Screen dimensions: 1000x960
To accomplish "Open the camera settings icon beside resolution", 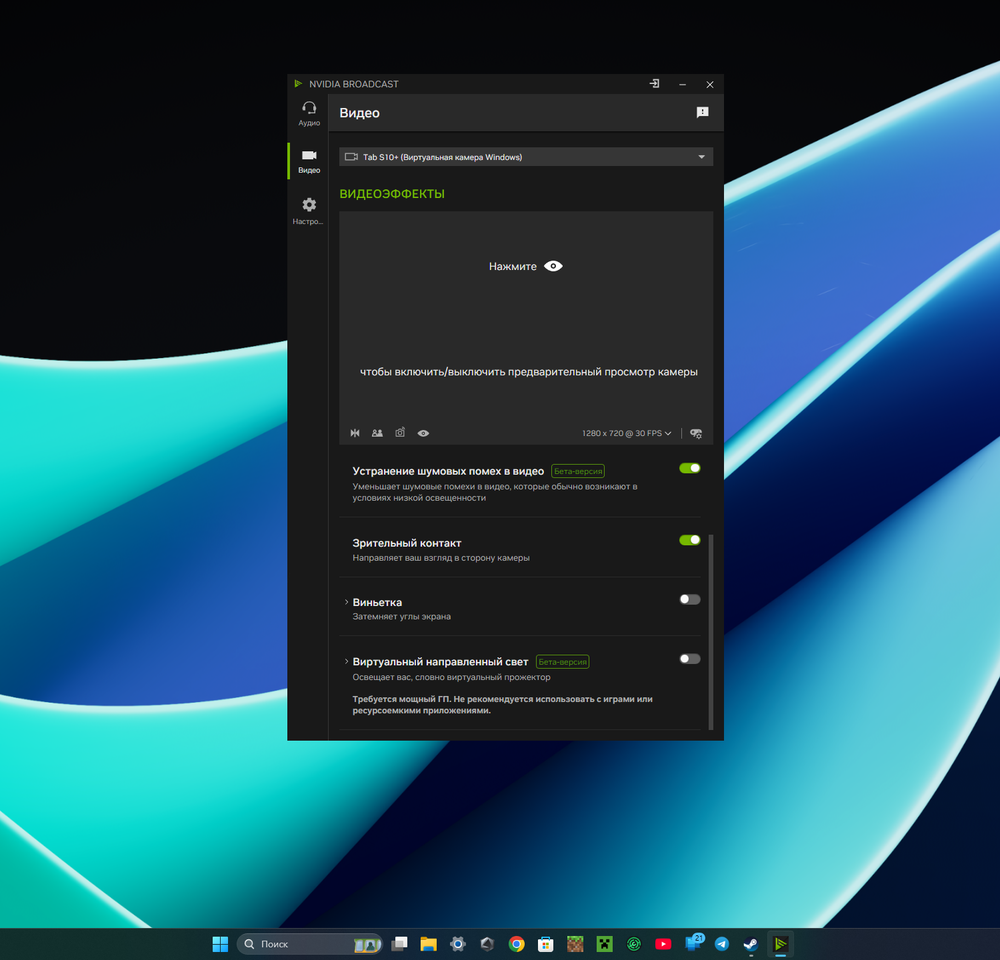I will tap(696, 433).
